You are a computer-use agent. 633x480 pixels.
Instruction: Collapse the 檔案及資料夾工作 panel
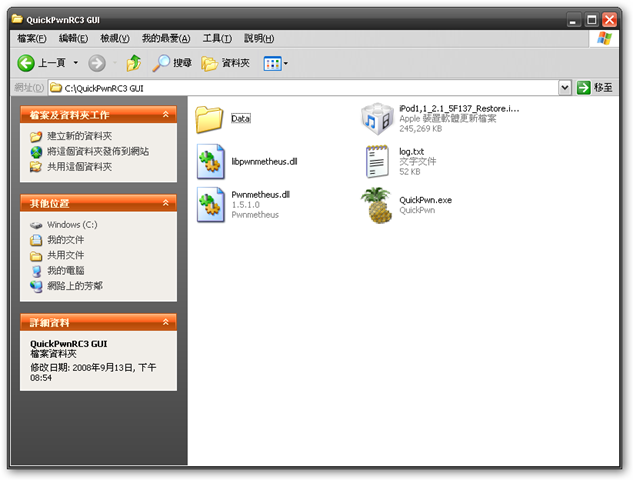[x=166, y=115]
